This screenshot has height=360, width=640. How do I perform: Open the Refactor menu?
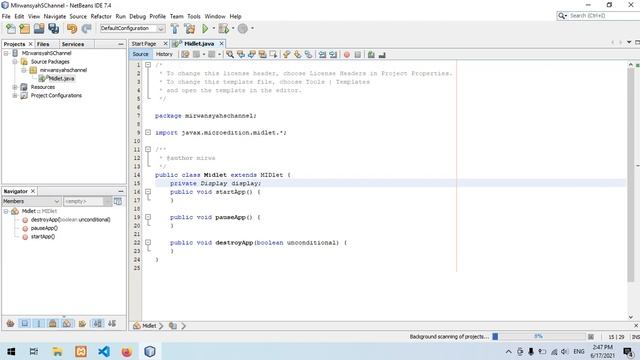(x=101, y=16)
